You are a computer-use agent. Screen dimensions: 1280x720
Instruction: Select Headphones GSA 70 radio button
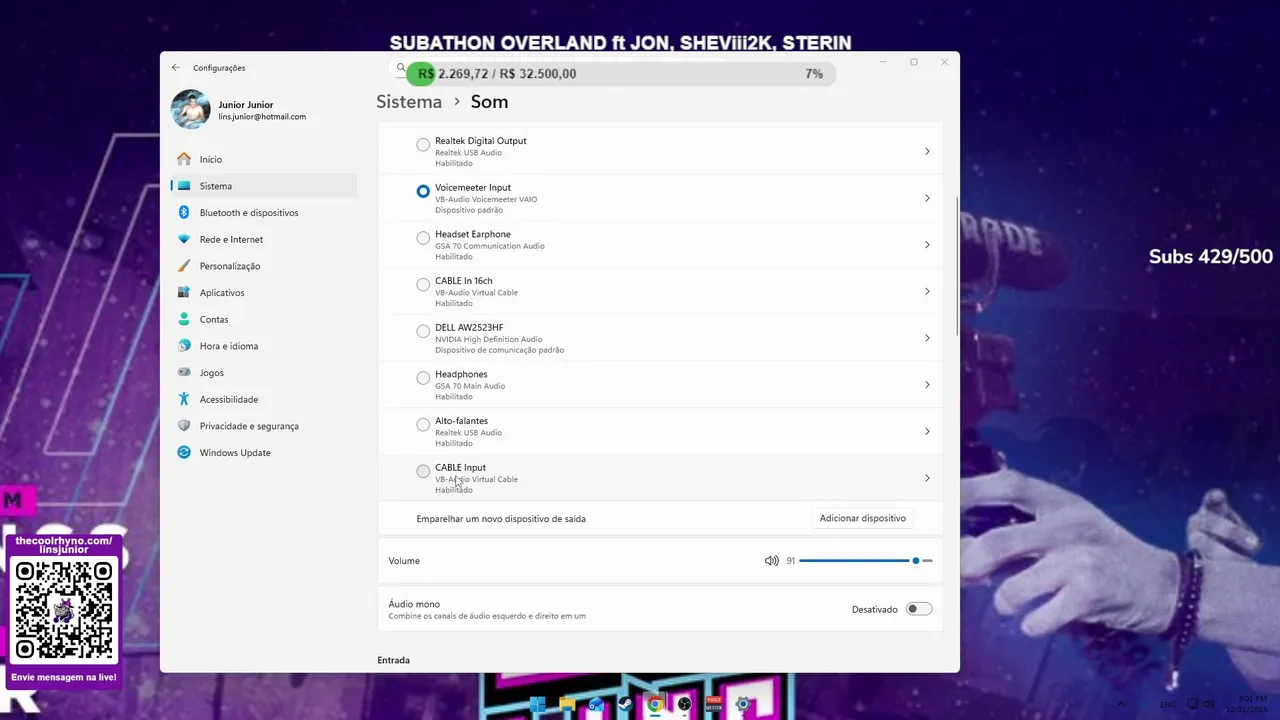click(x=423, y=378)
